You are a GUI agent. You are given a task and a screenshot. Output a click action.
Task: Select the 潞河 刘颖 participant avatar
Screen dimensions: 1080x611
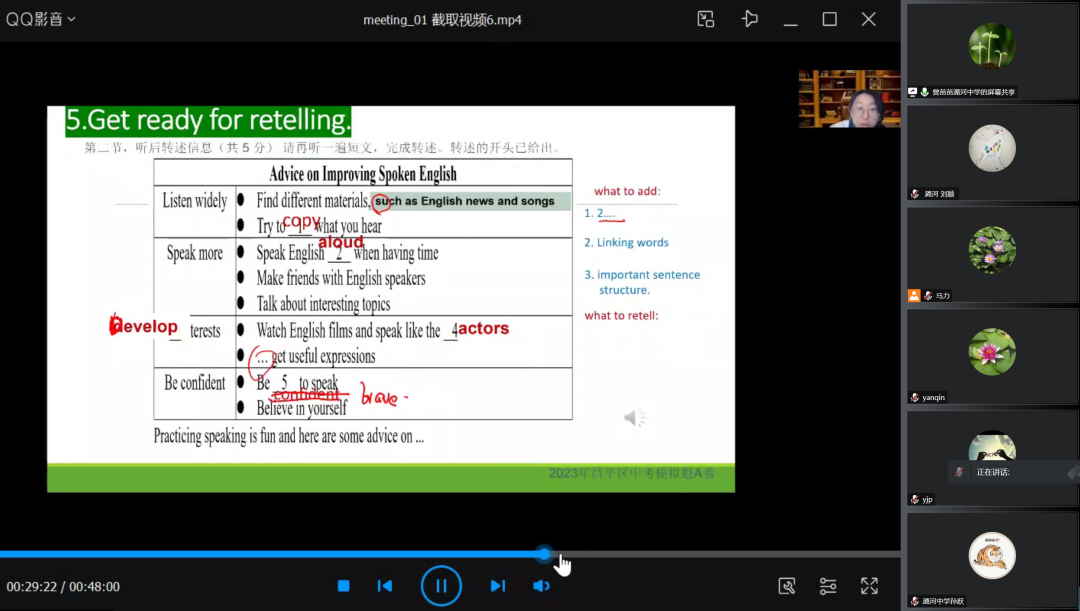pos(991,148)
